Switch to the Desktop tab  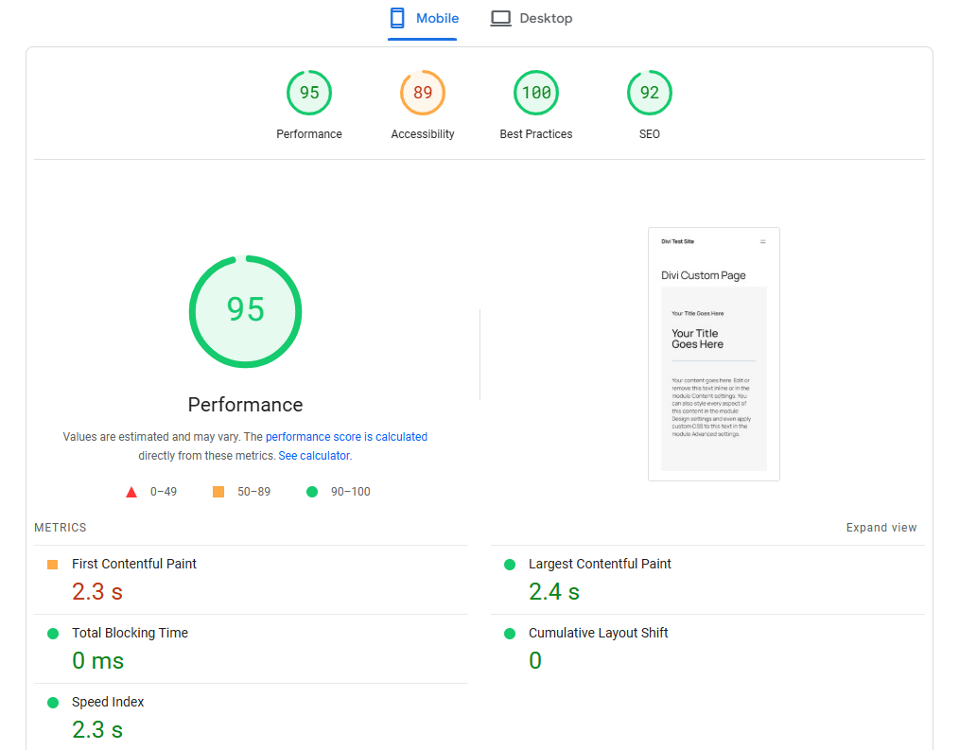[x=531, y=18]
